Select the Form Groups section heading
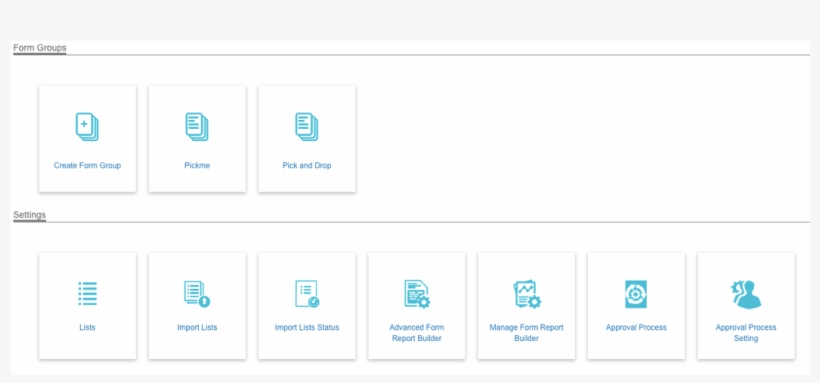The image size is (820, 383). 40,48
